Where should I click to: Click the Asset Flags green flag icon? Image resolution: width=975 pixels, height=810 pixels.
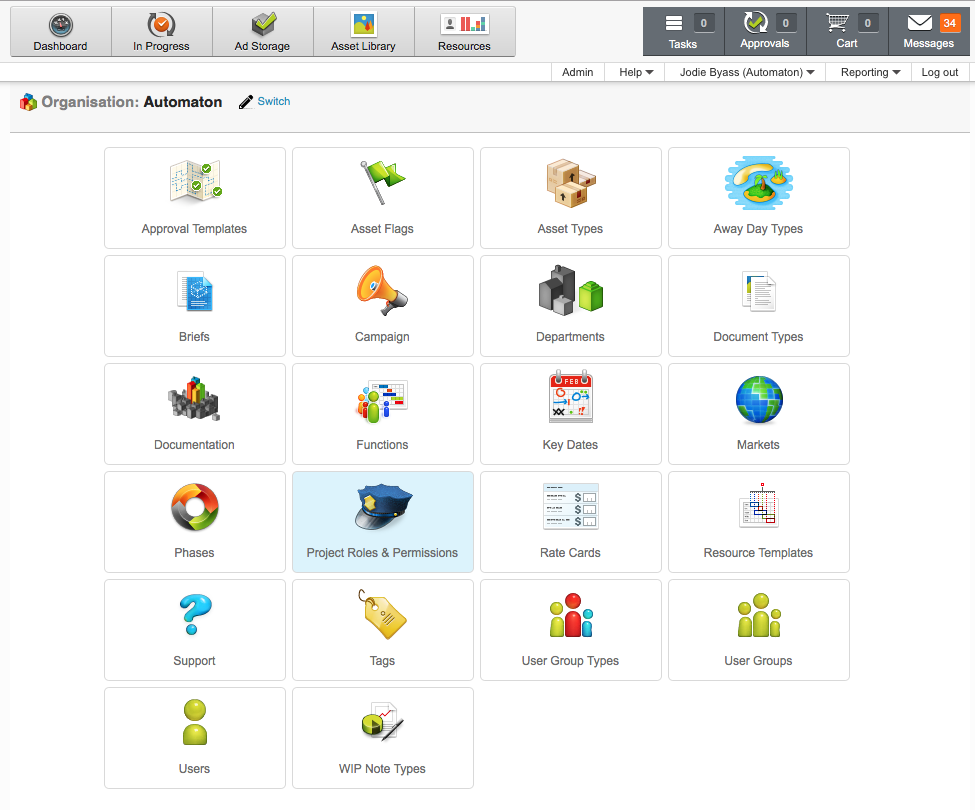[x=382, y=182]
